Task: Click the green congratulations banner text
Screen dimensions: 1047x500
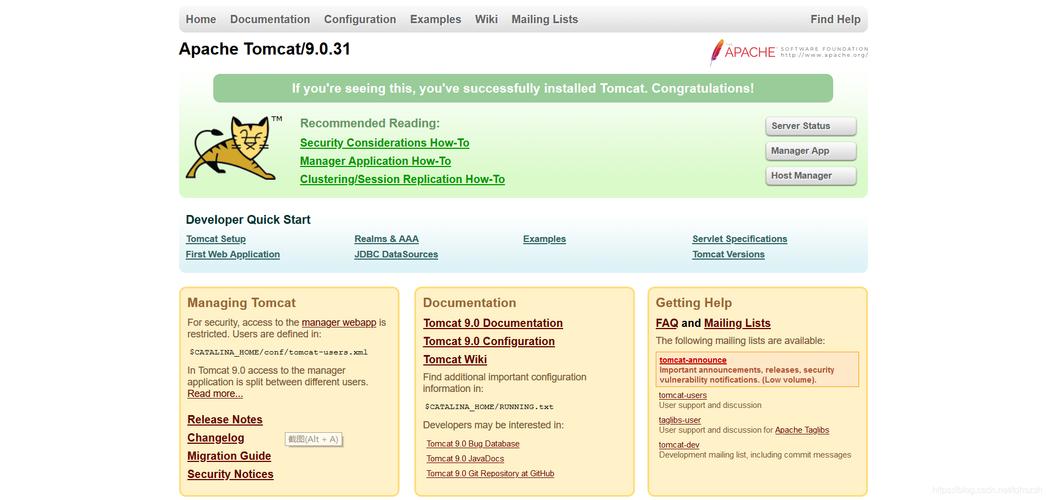Action: (523, 88)
